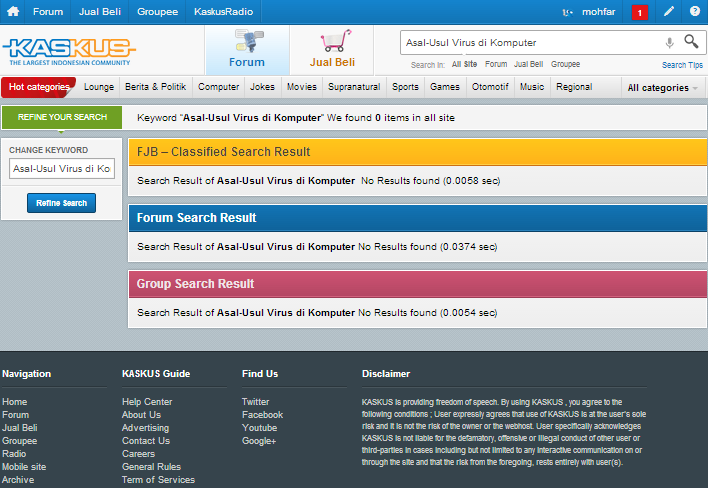Screen dimensions: 708x488
Task: Open the Groupee footer link
Action: point(19,441)
